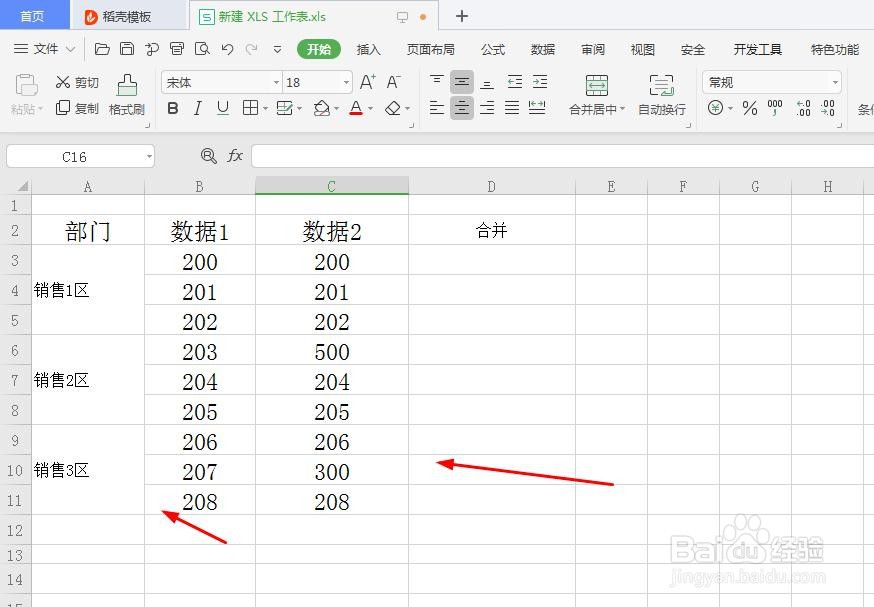Click the undo arrow icon
Viewport: 874px width, 607px height.
[x=227, y=48]
